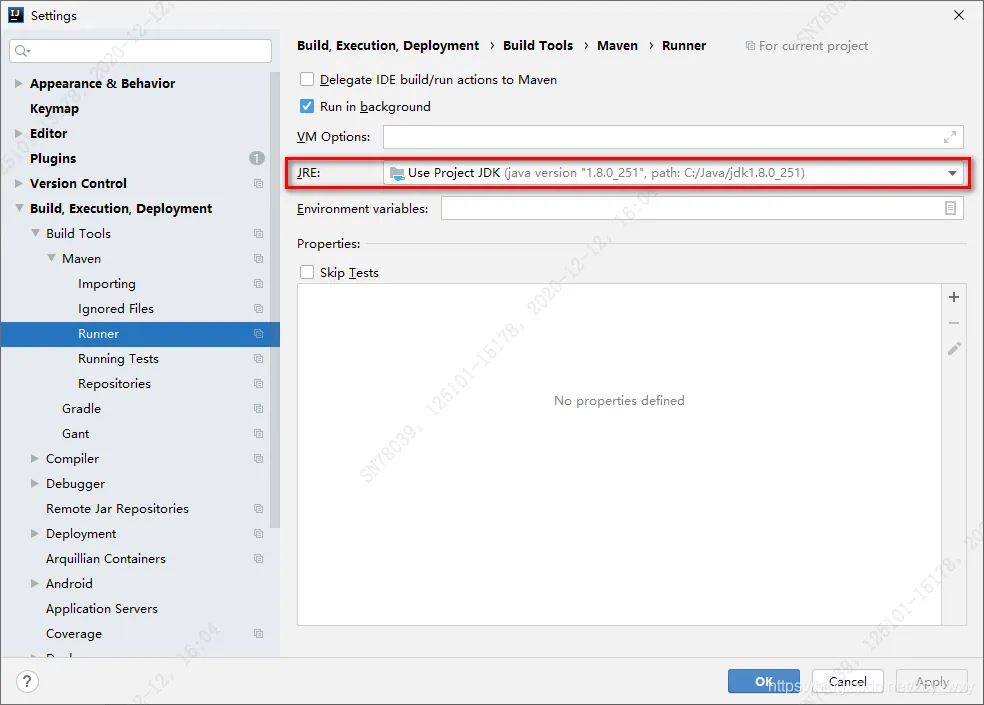
Task: Click the search magnifier icon
Action: click(x=23, y=51)
